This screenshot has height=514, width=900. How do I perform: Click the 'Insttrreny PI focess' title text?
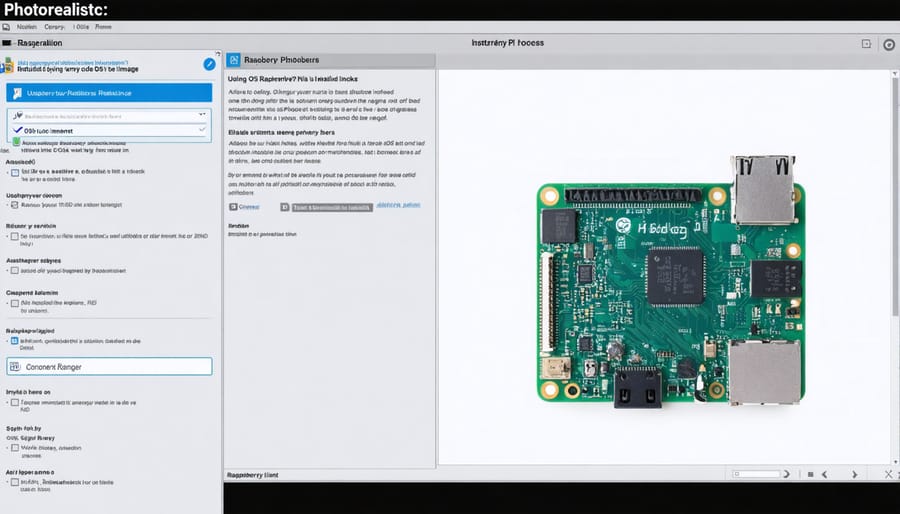click(x=507, y=43)
